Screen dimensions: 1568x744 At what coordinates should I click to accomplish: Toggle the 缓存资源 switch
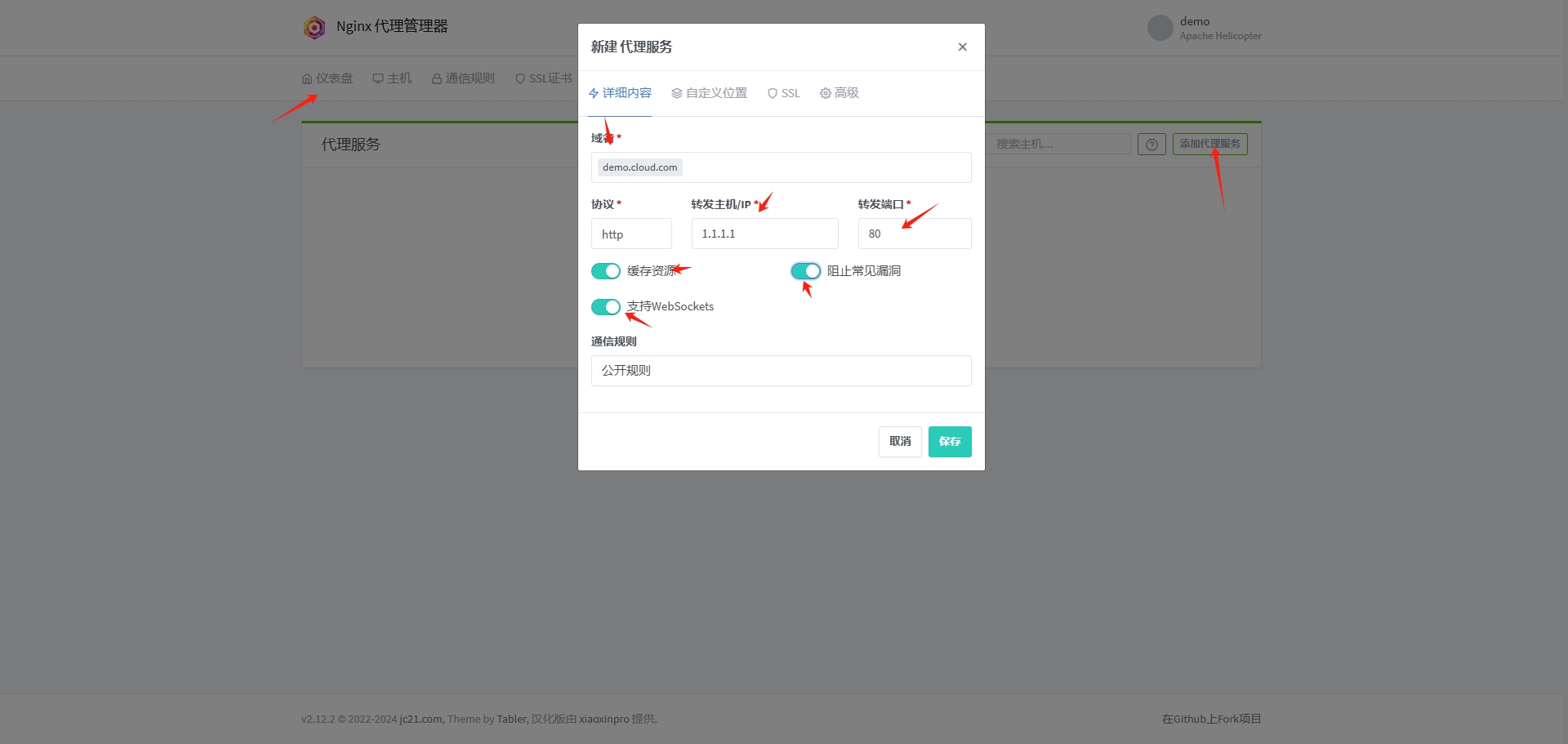(x=606, y=271)
